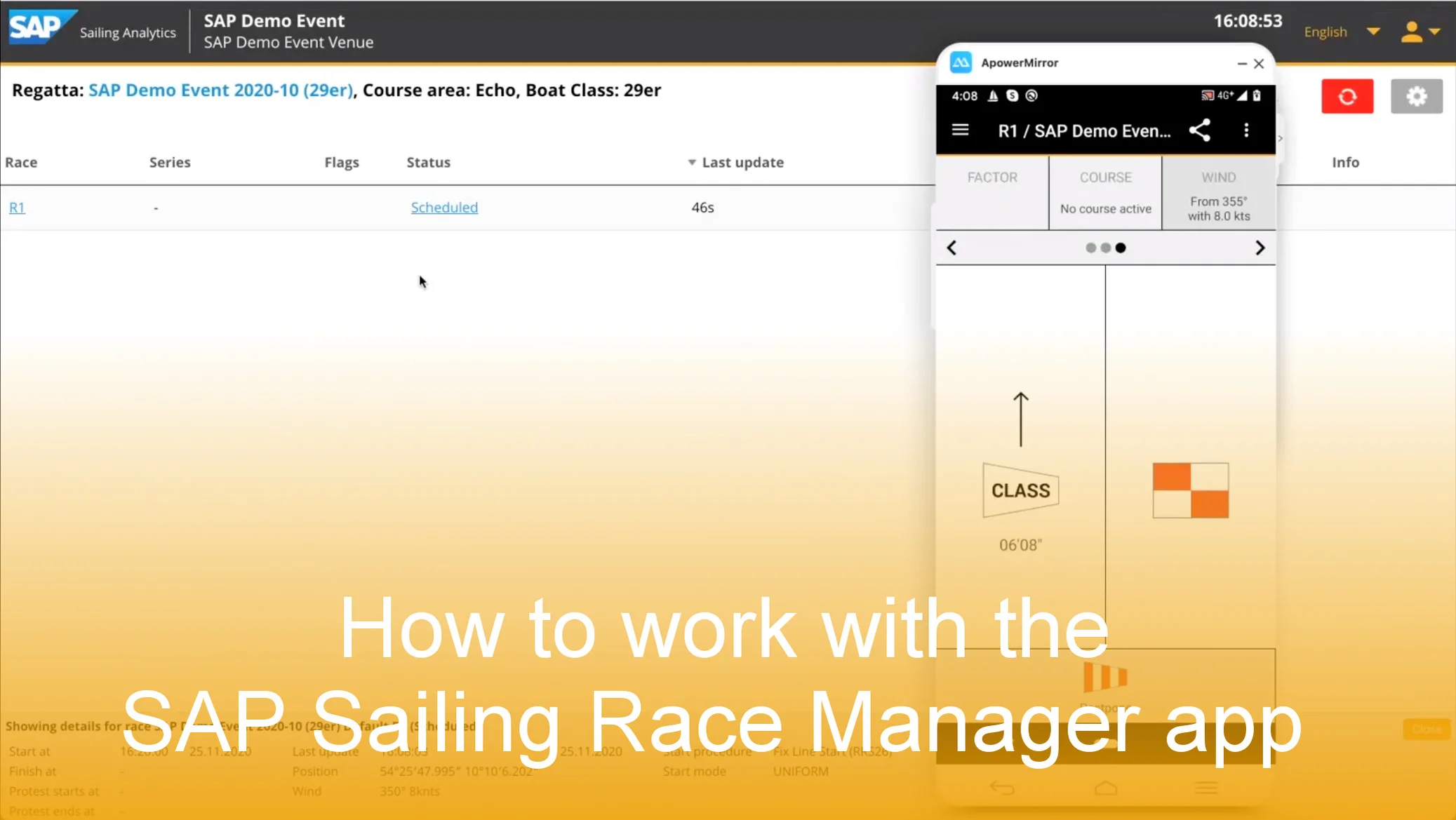Image resolution: width=1456 pixels, height=820 pixels.
Task: Tap the orange postpone flag icon
Action: [1107, 677]
